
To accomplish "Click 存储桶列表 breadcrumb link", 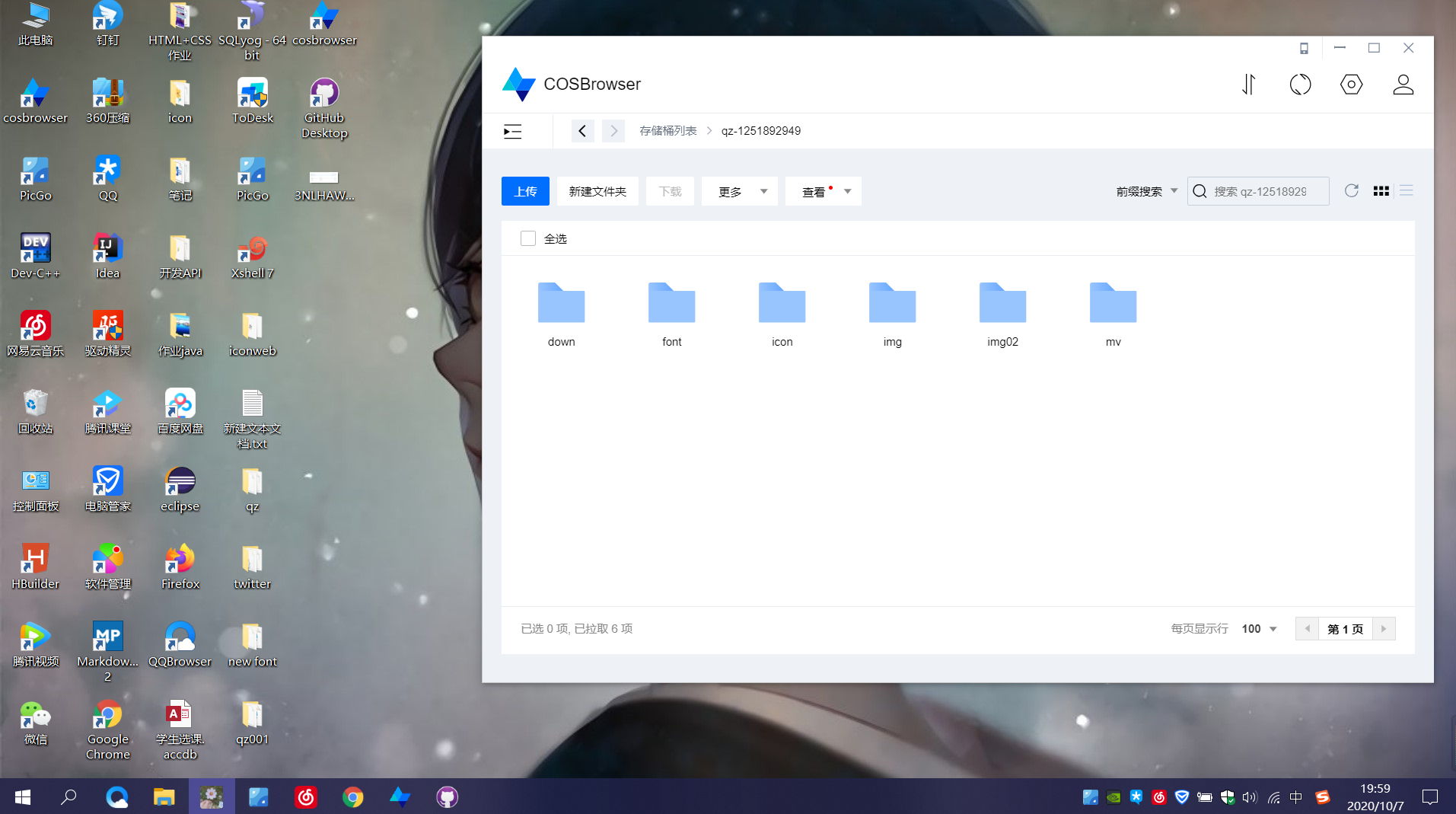I will pos(667,131).
